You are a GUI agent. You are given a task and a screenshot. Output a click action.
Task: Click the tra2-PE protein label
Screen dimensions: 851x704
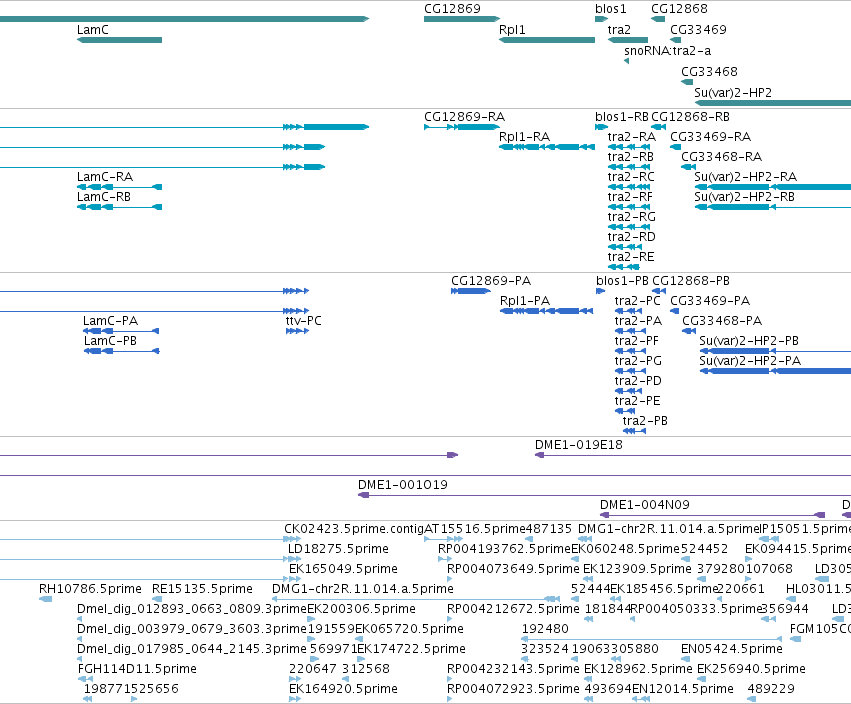click(637, 401)
